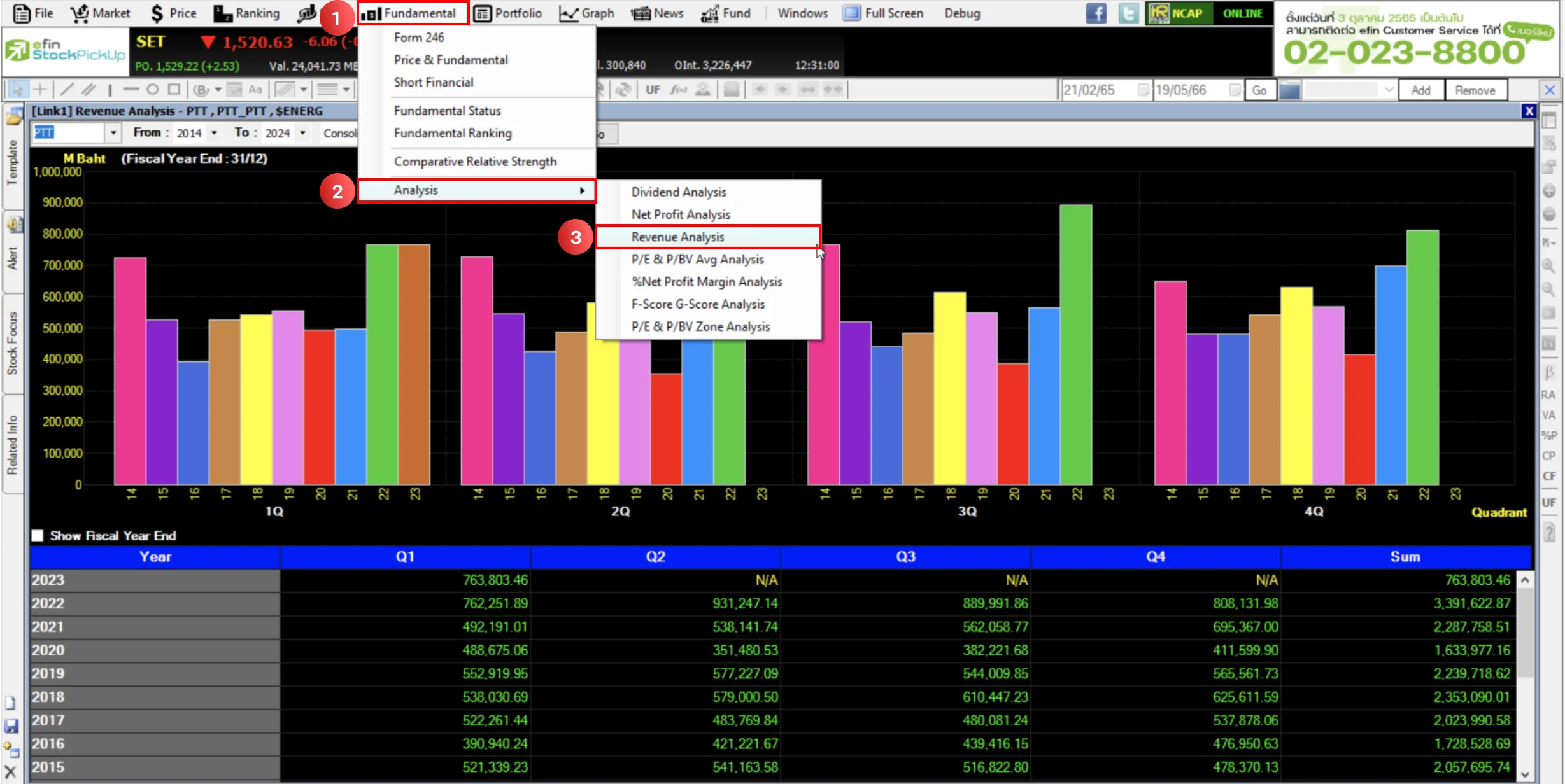1565x784 pixels.
Task: Click the minus circle icon in right sidebar
Action: point(1548,214)
